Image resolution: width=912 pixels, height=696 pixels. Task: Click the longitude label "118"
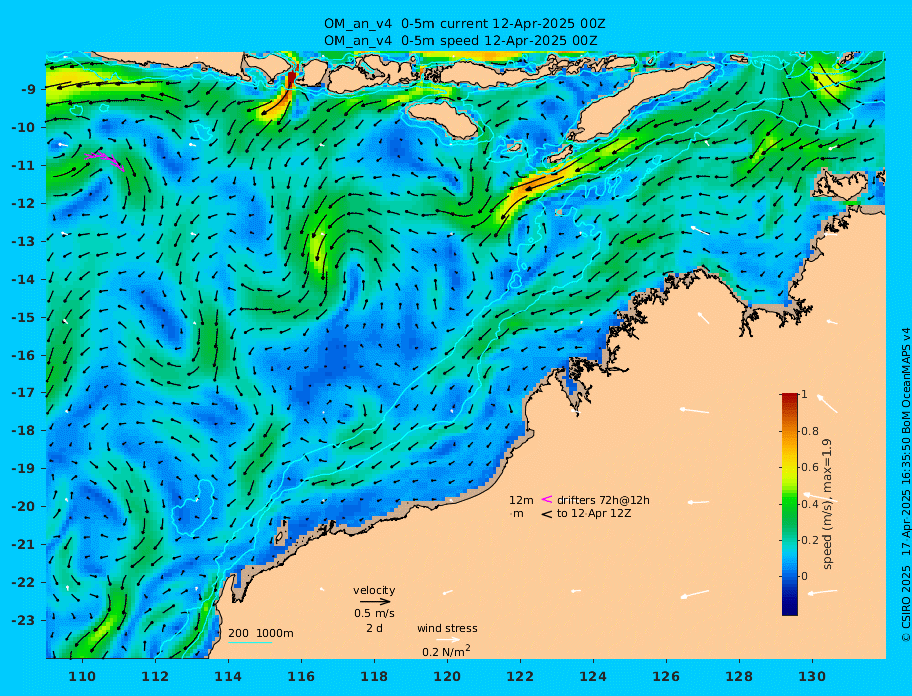point(374,676)
